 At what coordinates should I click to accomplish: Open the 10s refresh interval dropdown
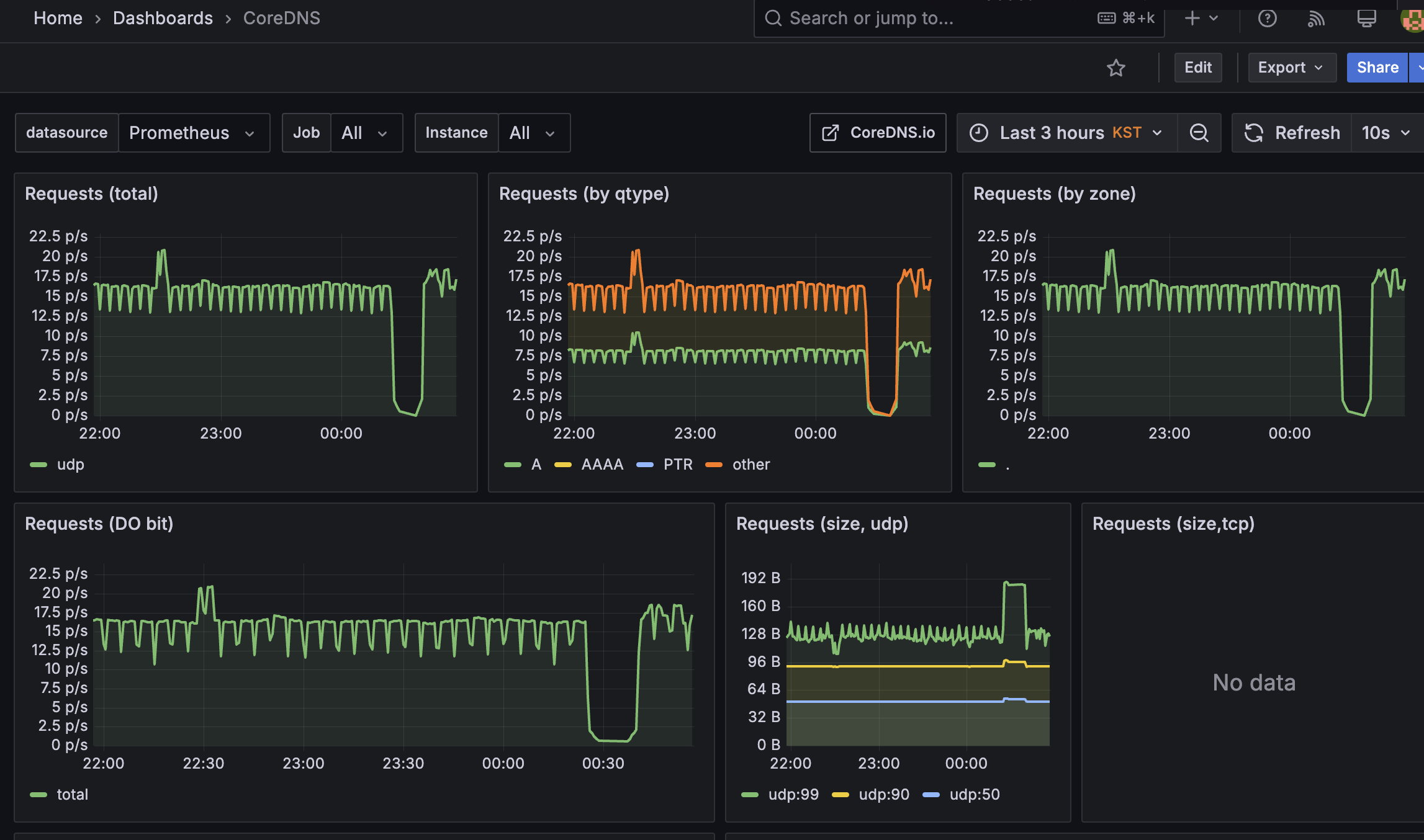1386,133
